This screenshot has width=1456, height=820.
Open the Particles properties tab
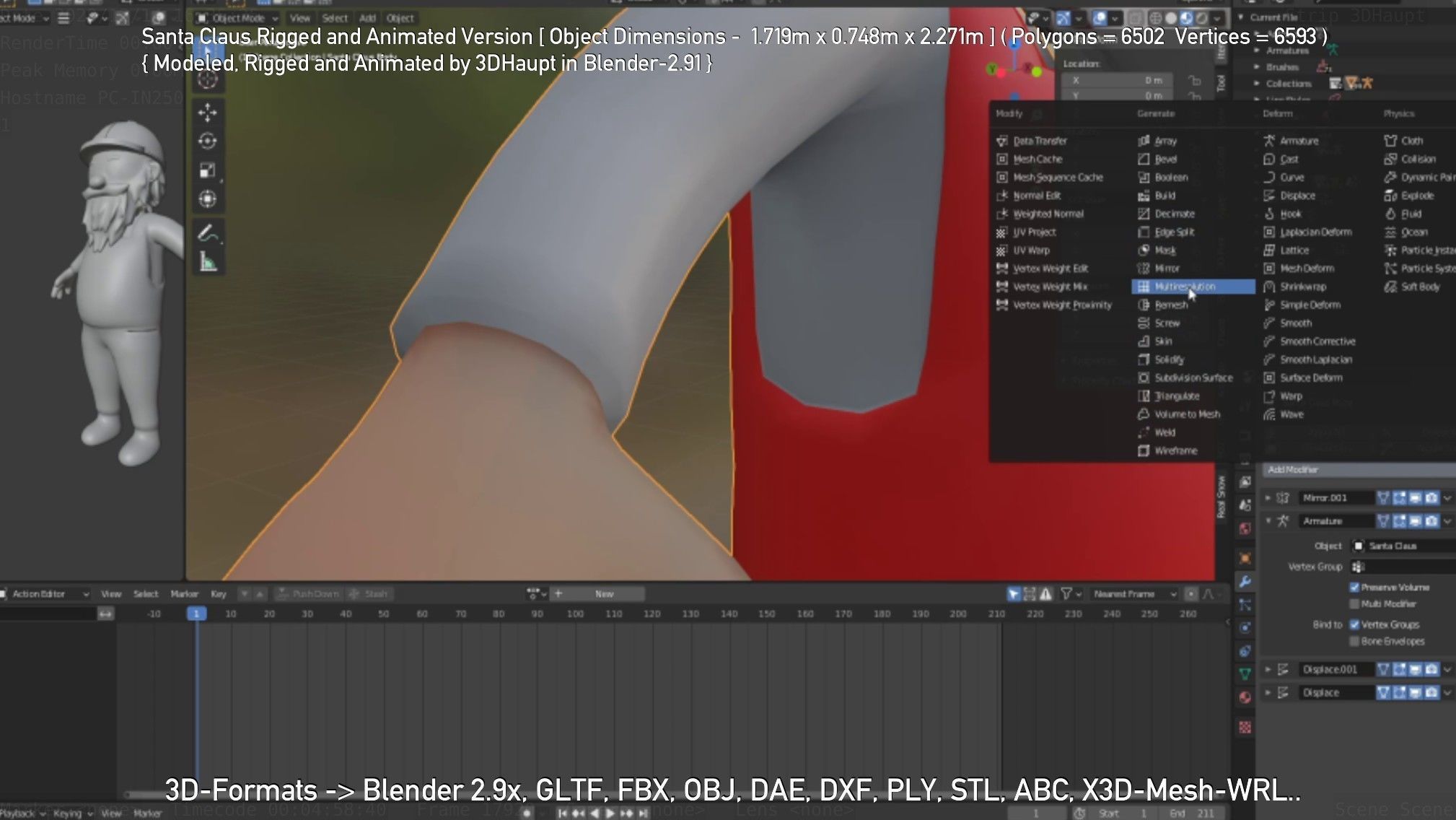click(x=1245, y=605)
